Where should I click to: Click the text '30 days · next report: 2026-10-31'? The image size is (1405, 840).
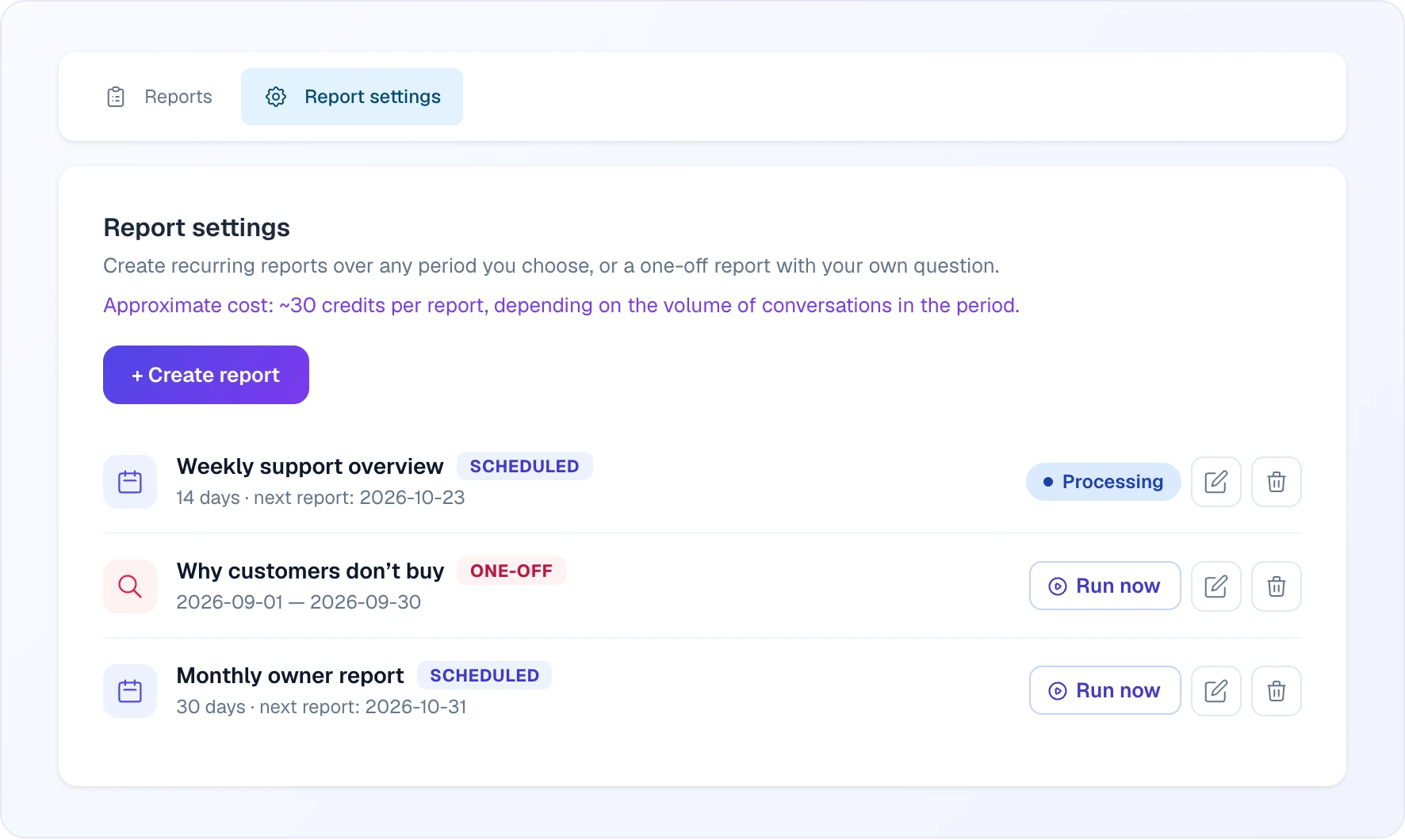tap(321, 707)
